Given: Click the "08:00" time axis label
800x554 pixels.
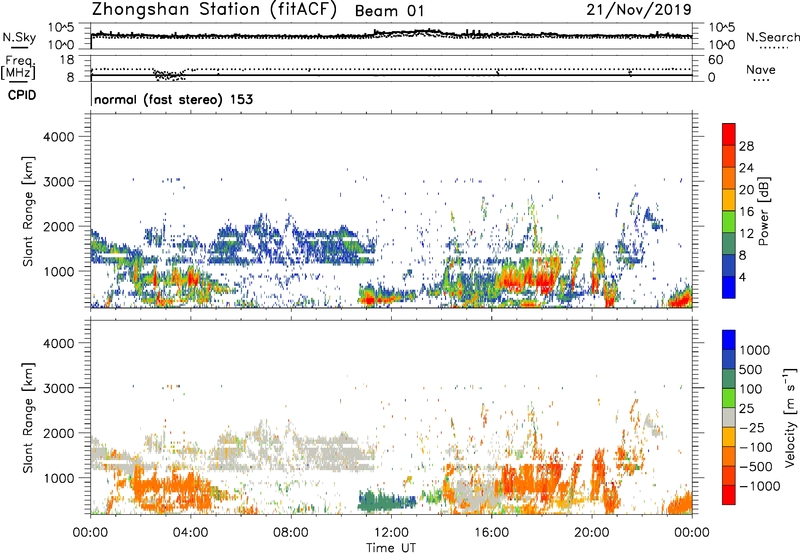Looking at the screenshot, I should pos(291,533).
